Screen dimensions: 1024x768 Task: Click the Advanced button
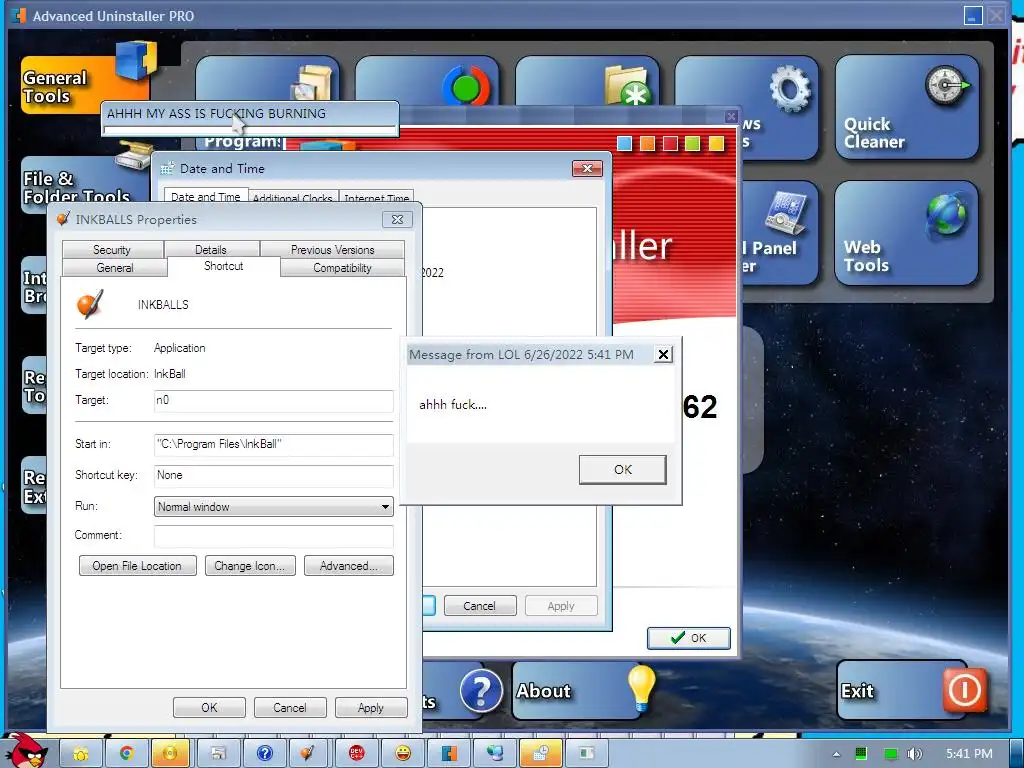(x=349, y=566)
